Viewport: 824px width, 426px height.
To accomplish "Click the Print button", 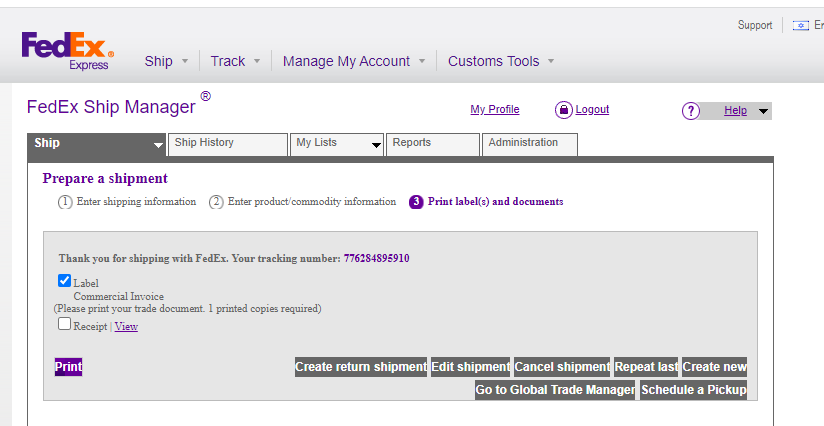I will pos(68,367).
